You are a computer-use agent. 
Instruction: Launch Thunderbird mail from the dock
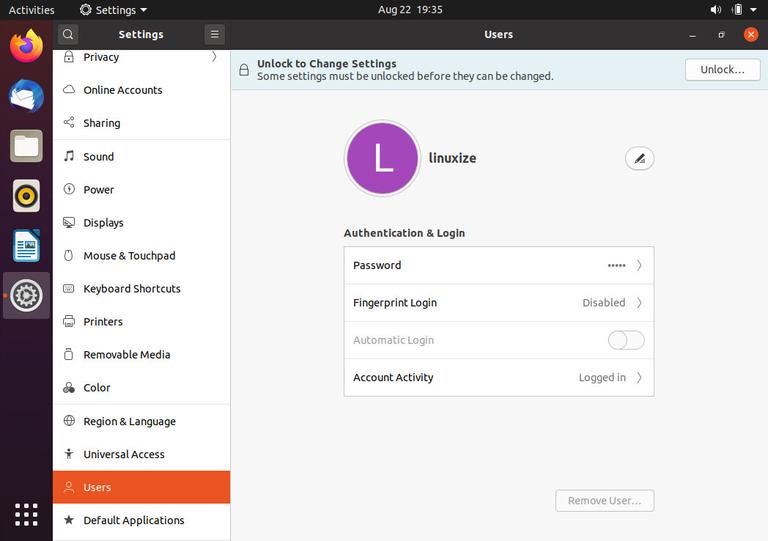point(27,96)
